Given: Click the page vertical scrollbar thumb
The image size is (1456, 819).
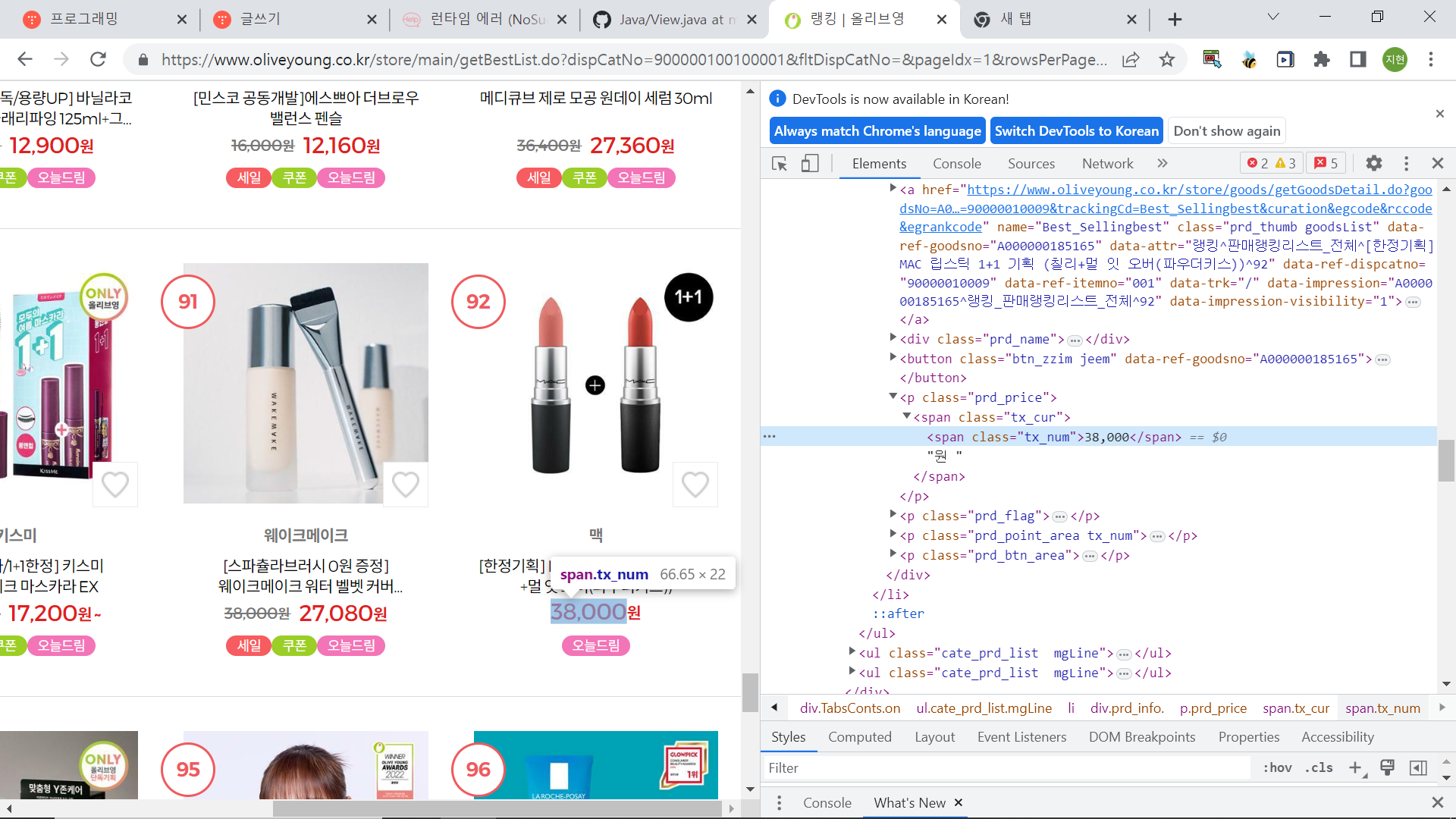Looking at the screenshot, I should [x=749, y=692].
